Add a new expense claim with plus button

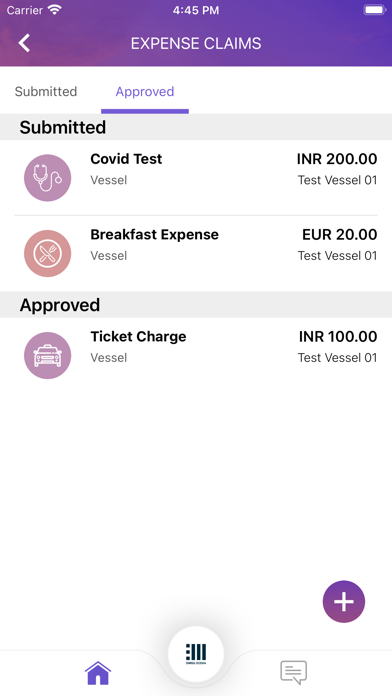click(344, 601)
